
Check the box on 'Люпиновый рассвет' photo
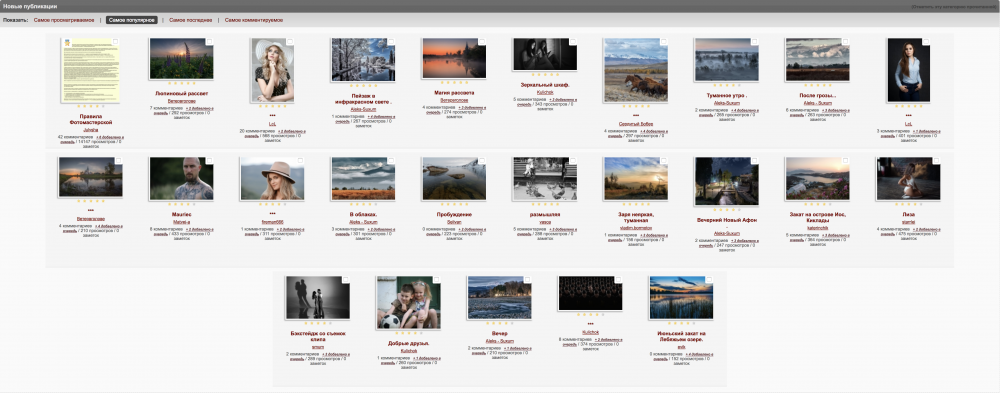(209, 42)
